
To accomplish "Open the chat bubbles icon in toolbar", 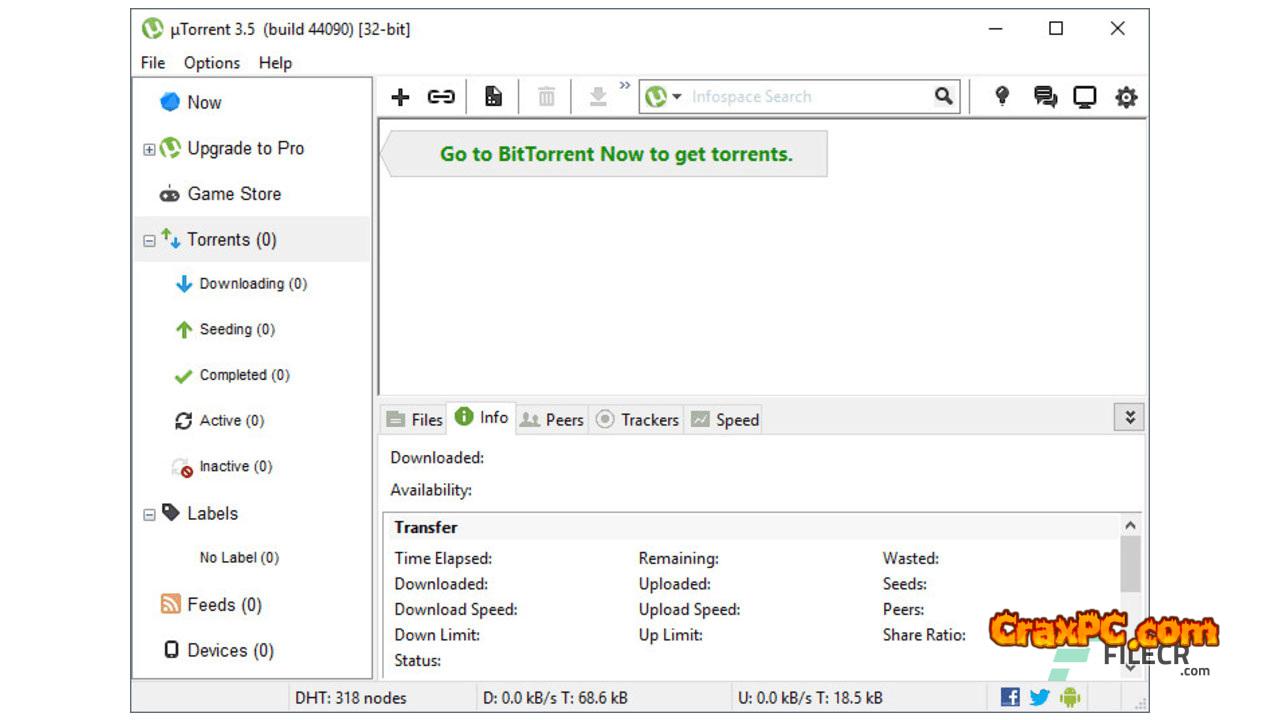I will (1045, 97).
